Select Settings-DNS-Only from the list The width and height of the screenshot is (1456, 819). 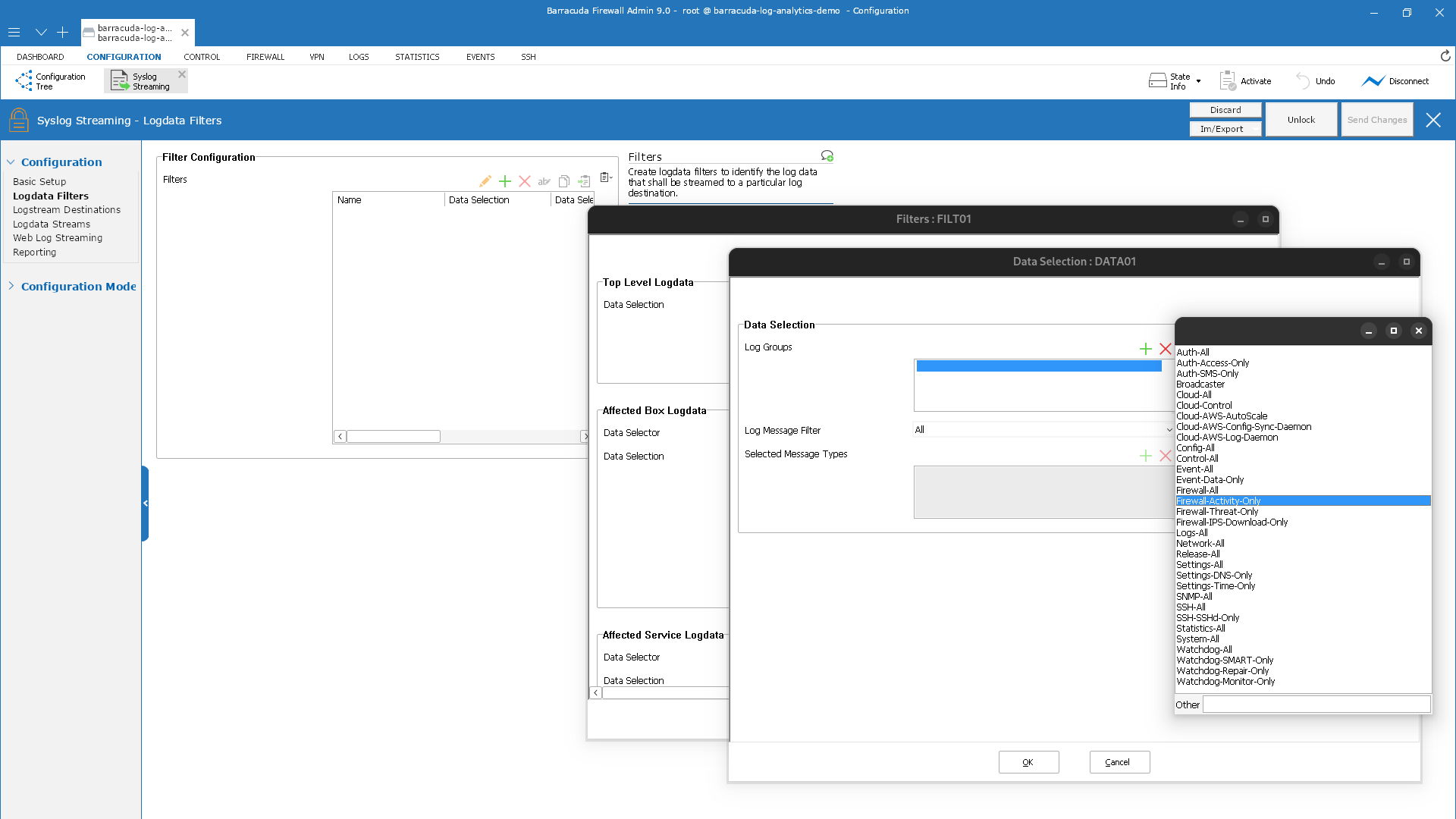pos(1303,576)
